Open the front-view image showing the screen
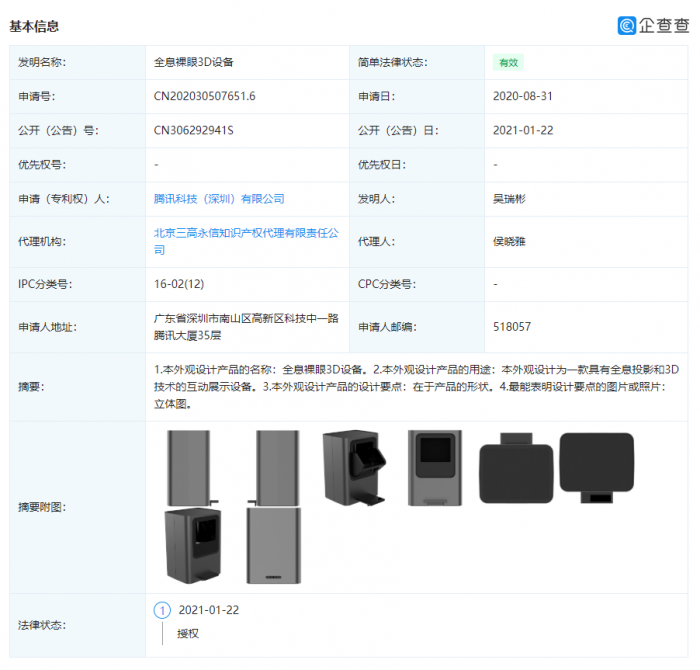The height and width of the screenshot is (670, 700). tap(435, 467)
